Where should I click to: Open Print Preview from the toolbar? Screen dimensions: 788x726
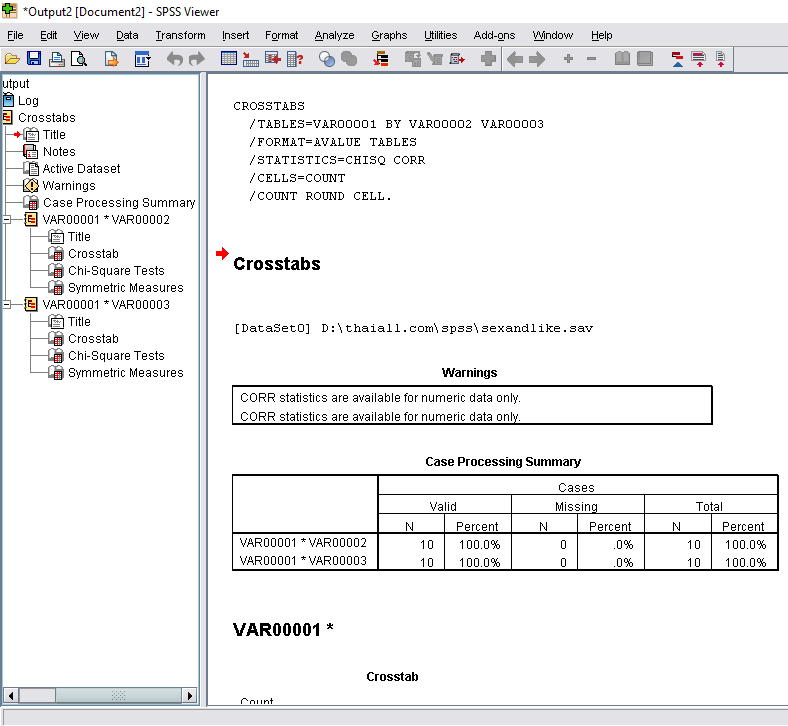[x=78, y=59]
